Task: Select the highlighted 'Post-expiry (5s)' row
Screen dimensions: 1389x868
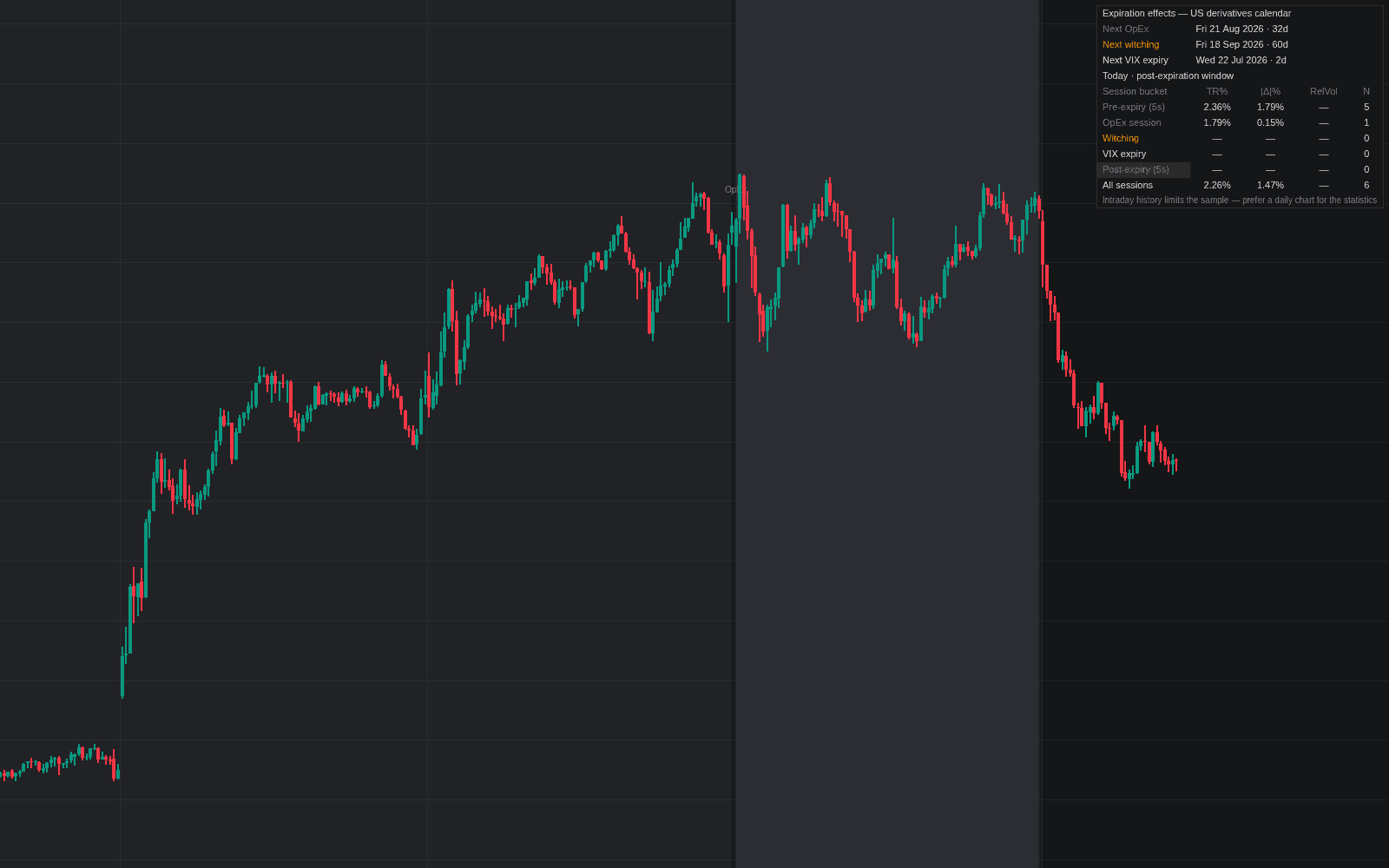Action: pos(1143,169)
